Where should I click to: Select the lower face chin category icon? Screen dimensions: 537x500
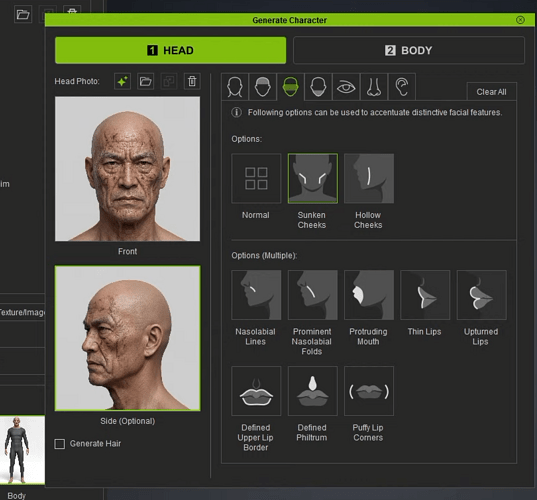click(x=318, y=87)
